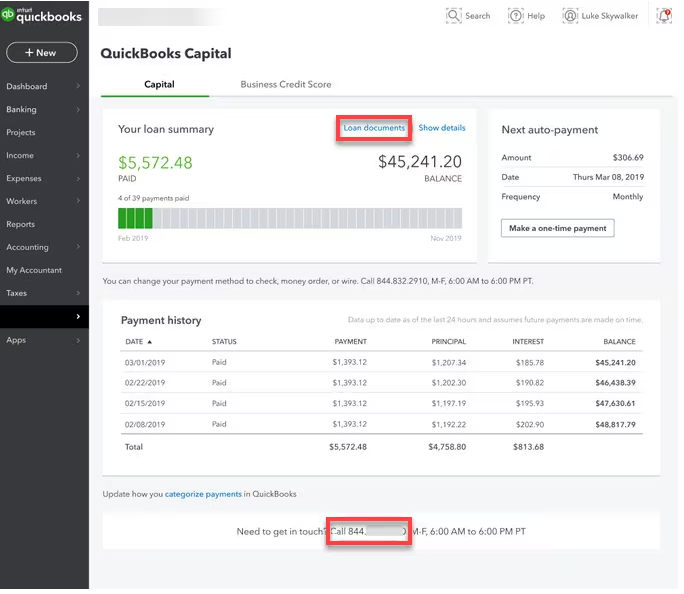Open the notifications bell icon
The height and width of the screenshot is (594, 684).
click(665, 15)
